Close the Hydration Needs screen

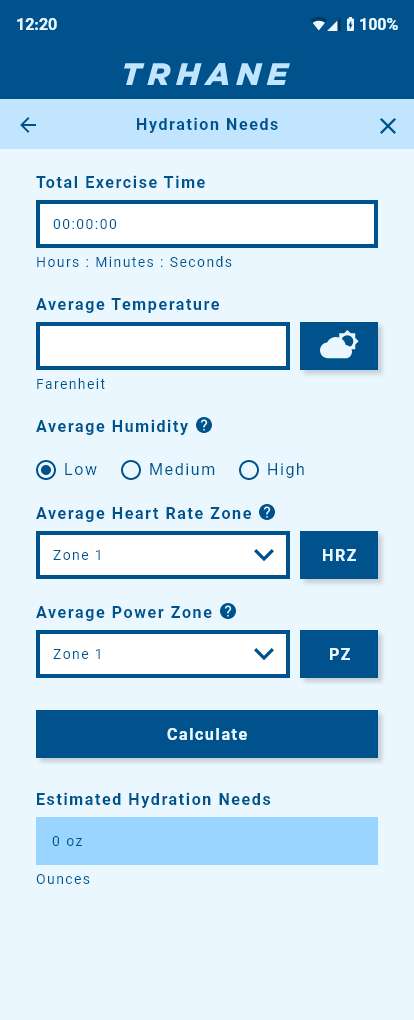pos(387,126)
